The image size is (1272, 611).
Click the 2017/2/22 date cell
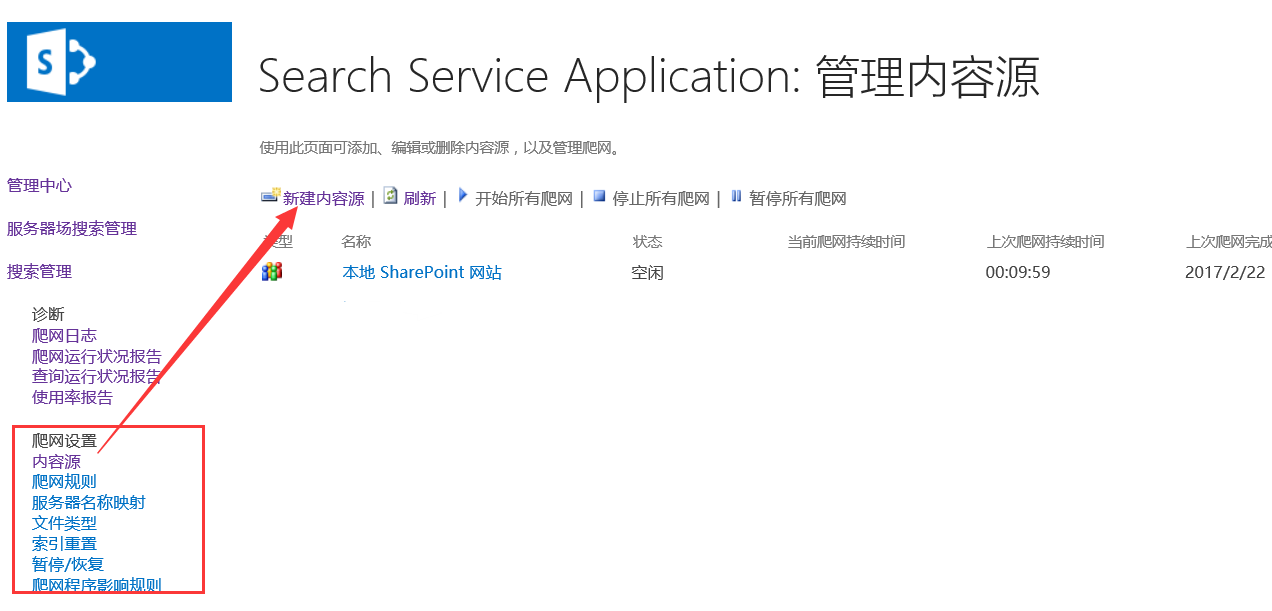[x=1225, y=272]
